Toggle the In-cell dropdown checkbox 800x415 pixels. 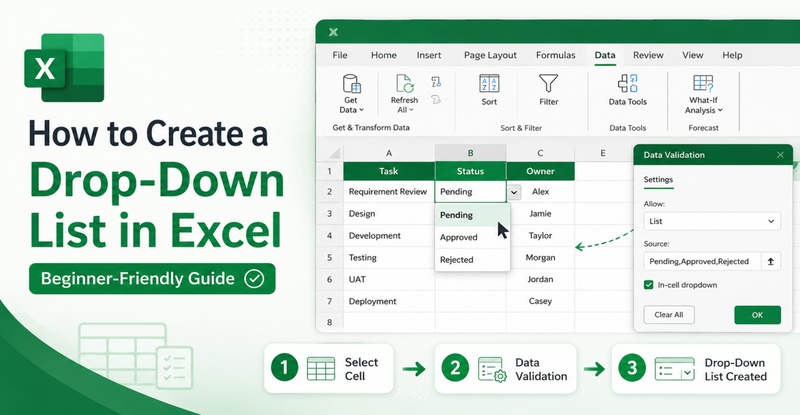(x=648, y=285)
